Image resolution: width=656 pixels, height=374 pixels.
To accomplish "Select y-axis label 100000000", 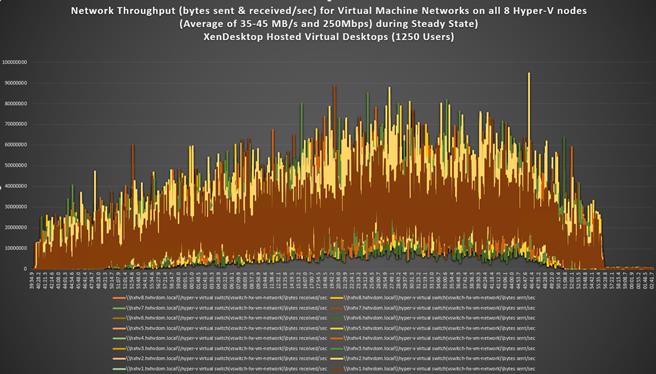I will pyautogui.click(x=15, y=62).
